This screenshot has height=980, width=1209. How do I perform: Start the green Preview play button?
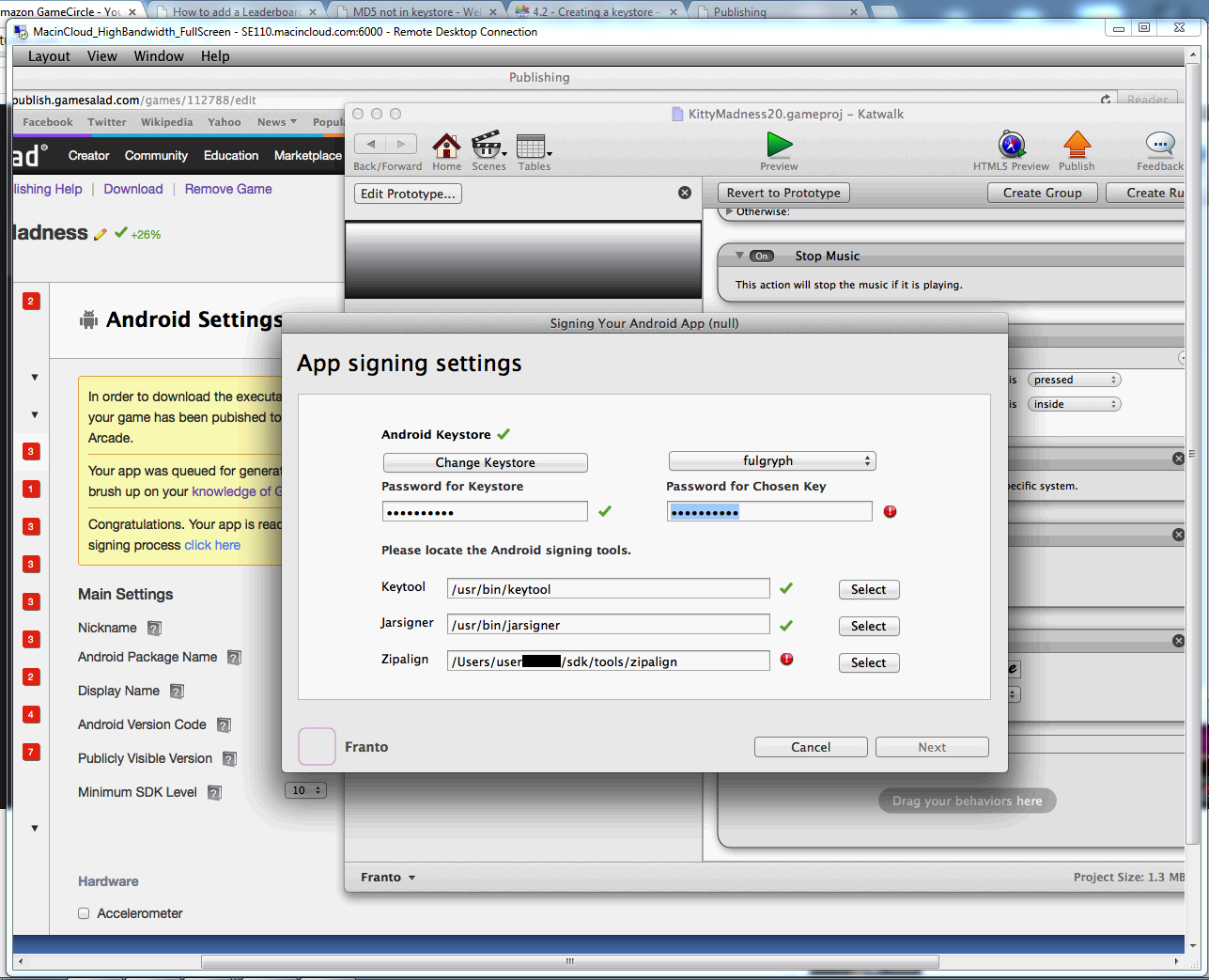click(779, 145)
